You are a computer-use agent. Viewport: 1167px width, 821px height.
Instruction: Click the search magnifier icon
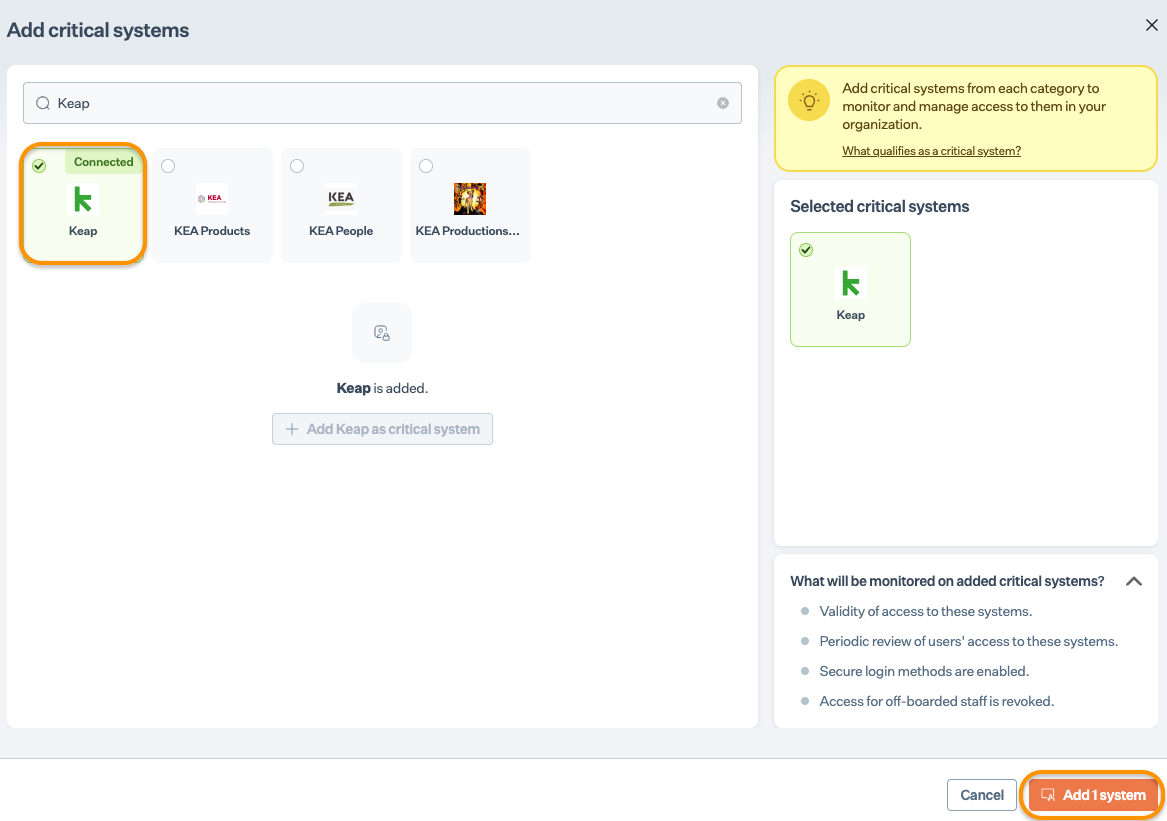tap(43, 103)
